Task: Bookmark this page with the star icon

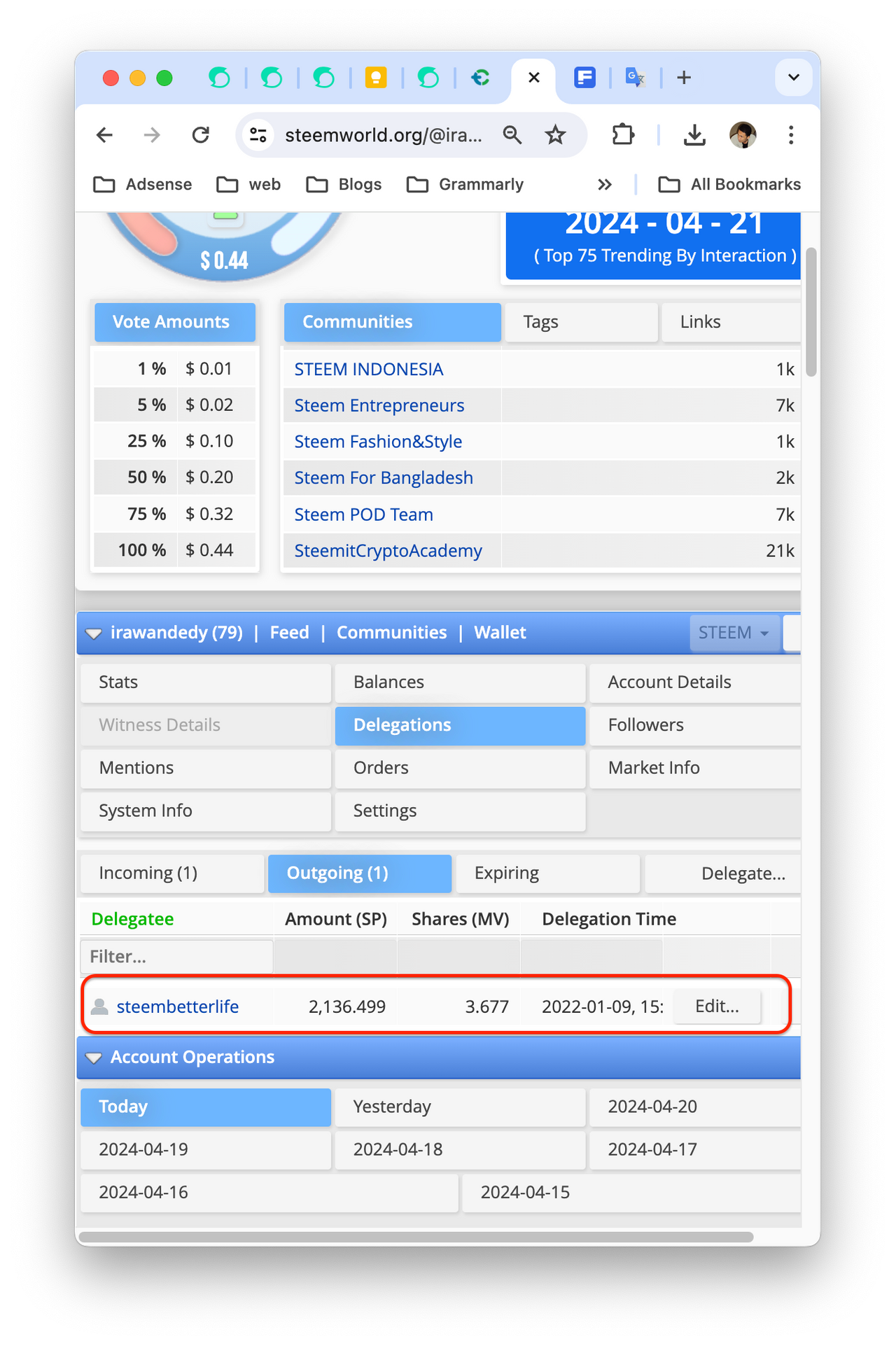Action: (555, 134)
